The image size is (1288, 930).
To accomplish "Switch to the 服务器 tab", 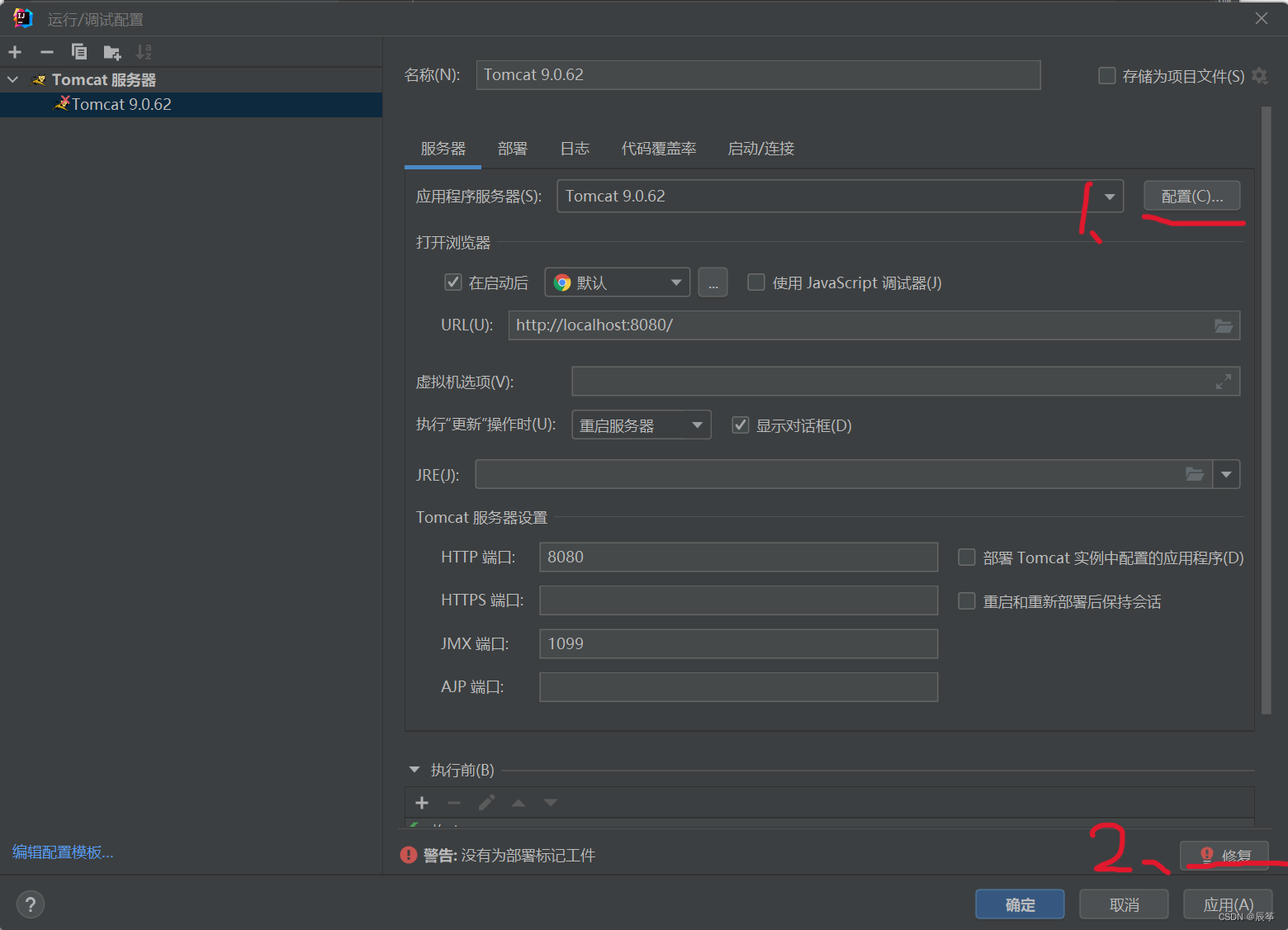I will click(443, 149).
